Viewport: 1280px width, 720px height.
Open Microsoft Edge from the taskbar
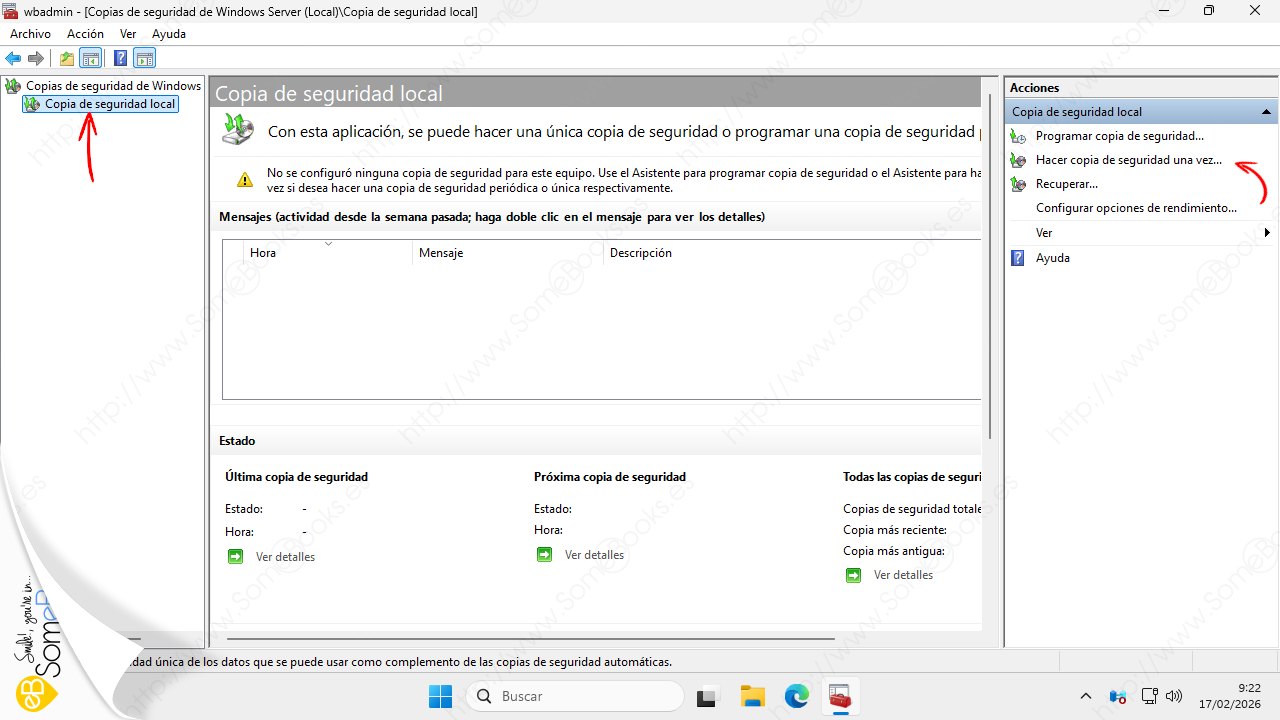pyautogui.click(x=796, y=696)
